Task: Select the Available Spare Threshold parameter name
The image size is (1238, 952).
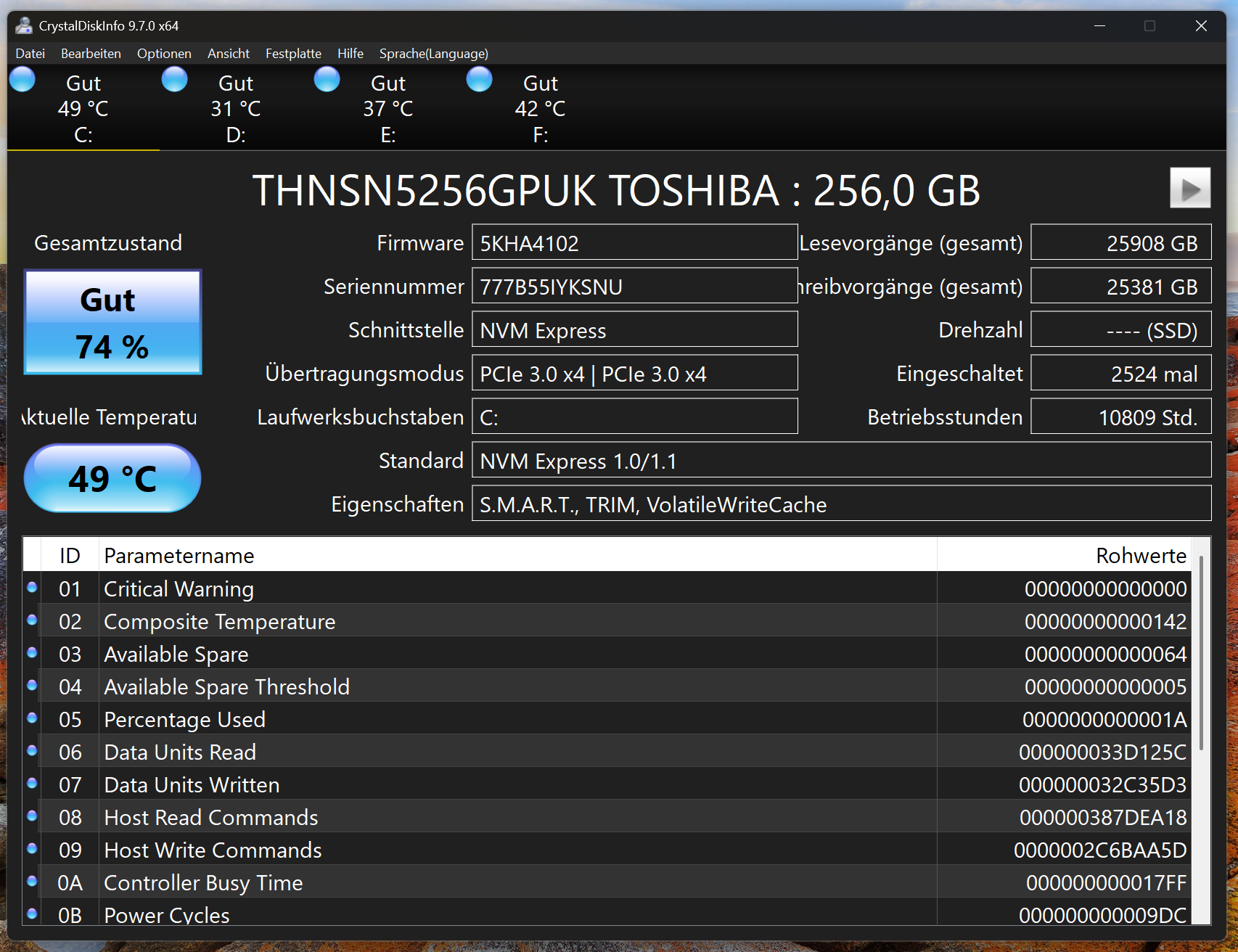Action: [x=226, y=686]
